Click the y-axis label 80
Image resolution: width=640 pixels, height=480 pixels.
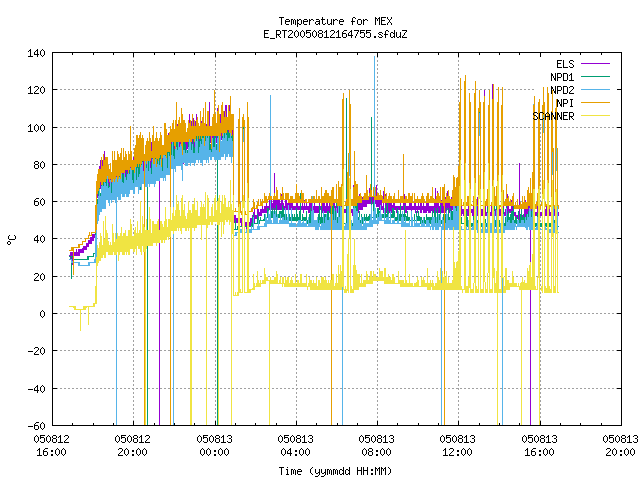(39, 165)
